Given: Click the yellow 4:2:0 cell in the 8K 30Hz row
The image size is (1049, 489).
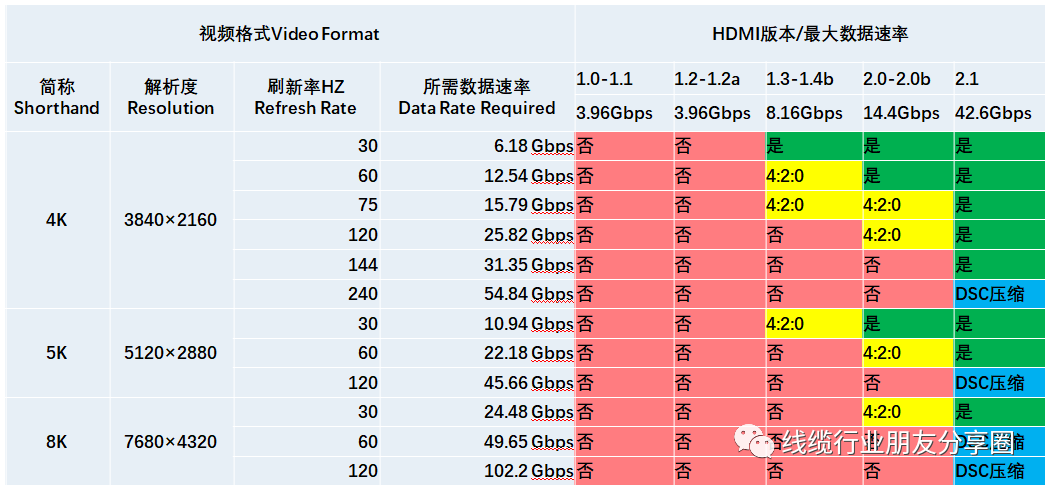Looking at the screenshot, I should click(x=906, y=412).
